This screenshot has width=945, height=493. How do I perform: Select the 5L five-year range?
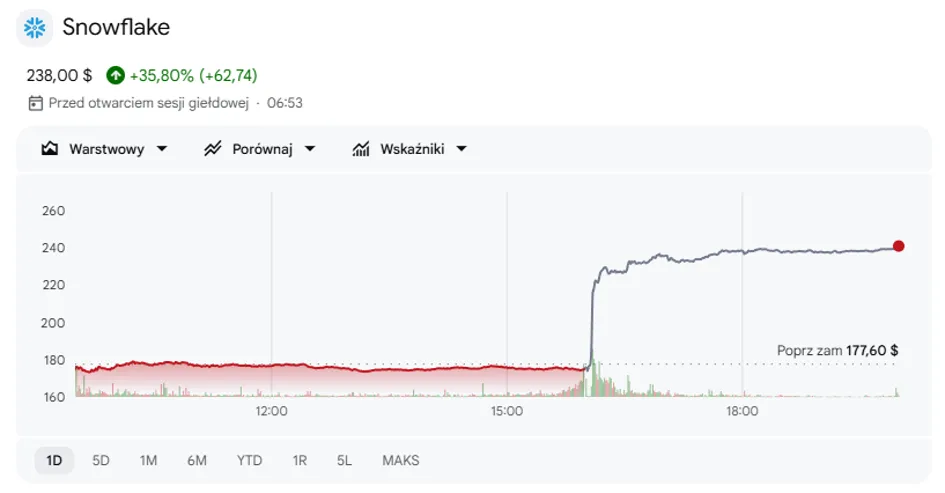(344, 460)
